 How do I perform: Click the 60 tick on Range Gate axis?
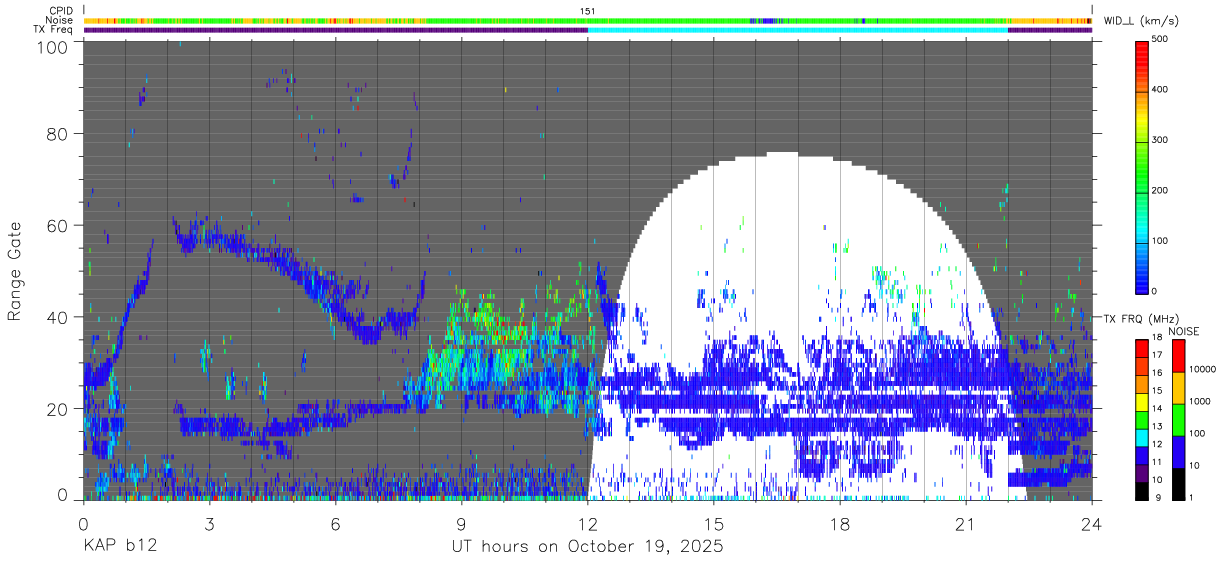[58, 225]
